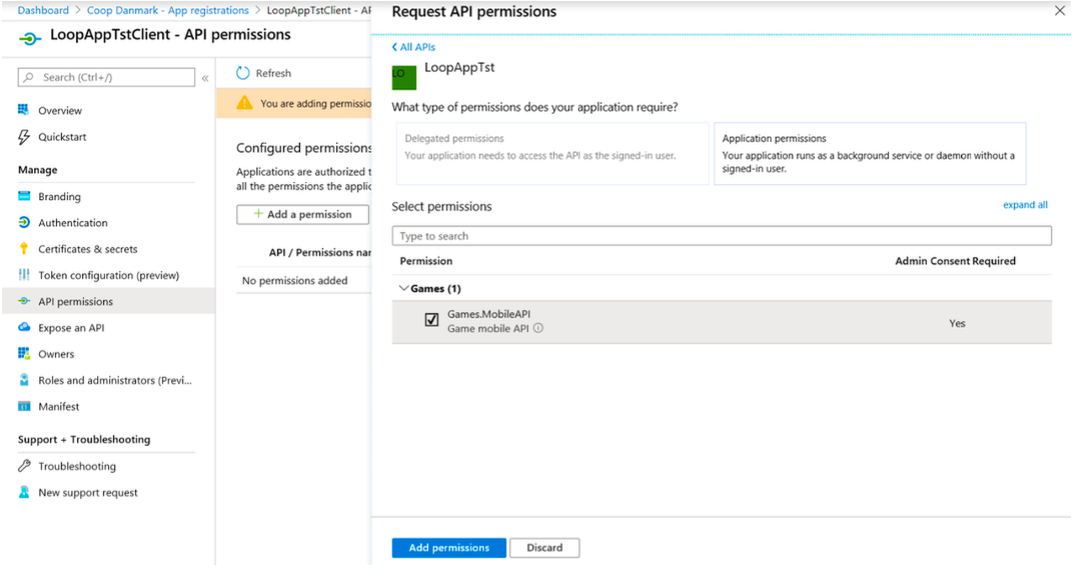The width and height of the screenshot is (1072, 569).
Task: Click the plus icon on Add a permission
Action: [258, 214]
